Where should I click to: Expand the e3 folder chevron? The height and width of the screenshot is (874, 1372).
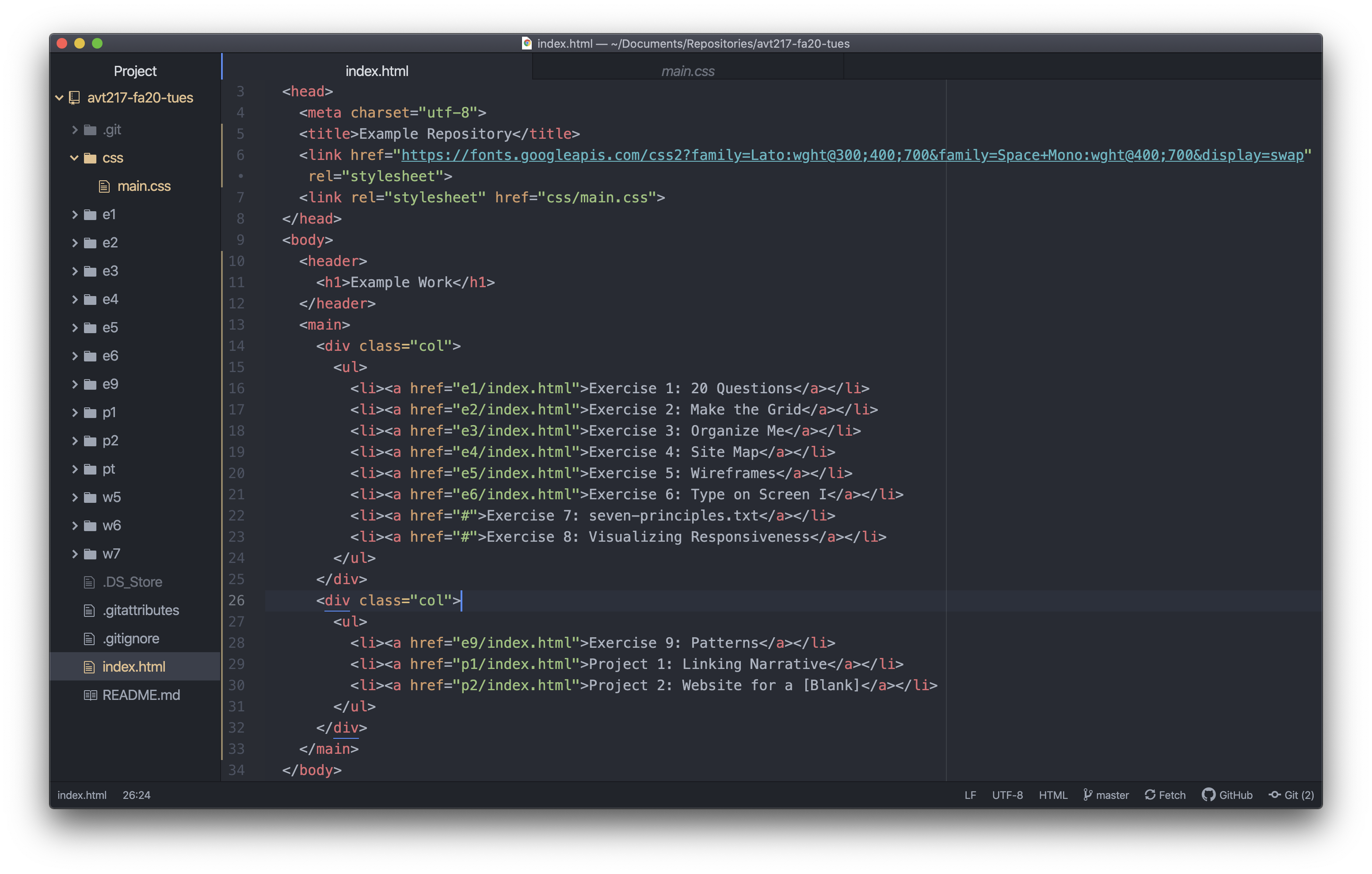(75, 271)
